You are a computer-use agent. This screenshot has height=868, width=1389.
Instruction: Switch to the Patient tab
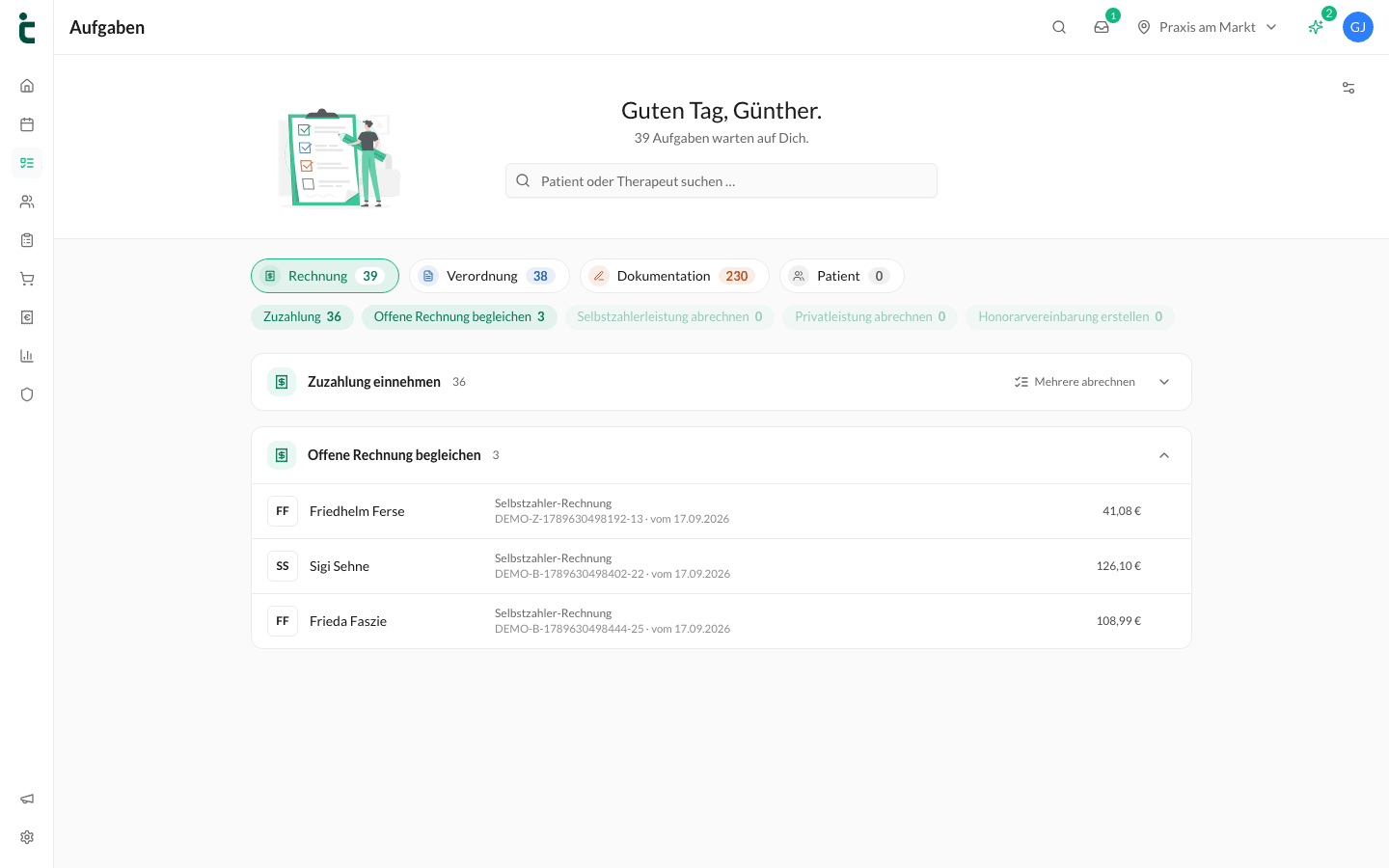click(842, 276)
